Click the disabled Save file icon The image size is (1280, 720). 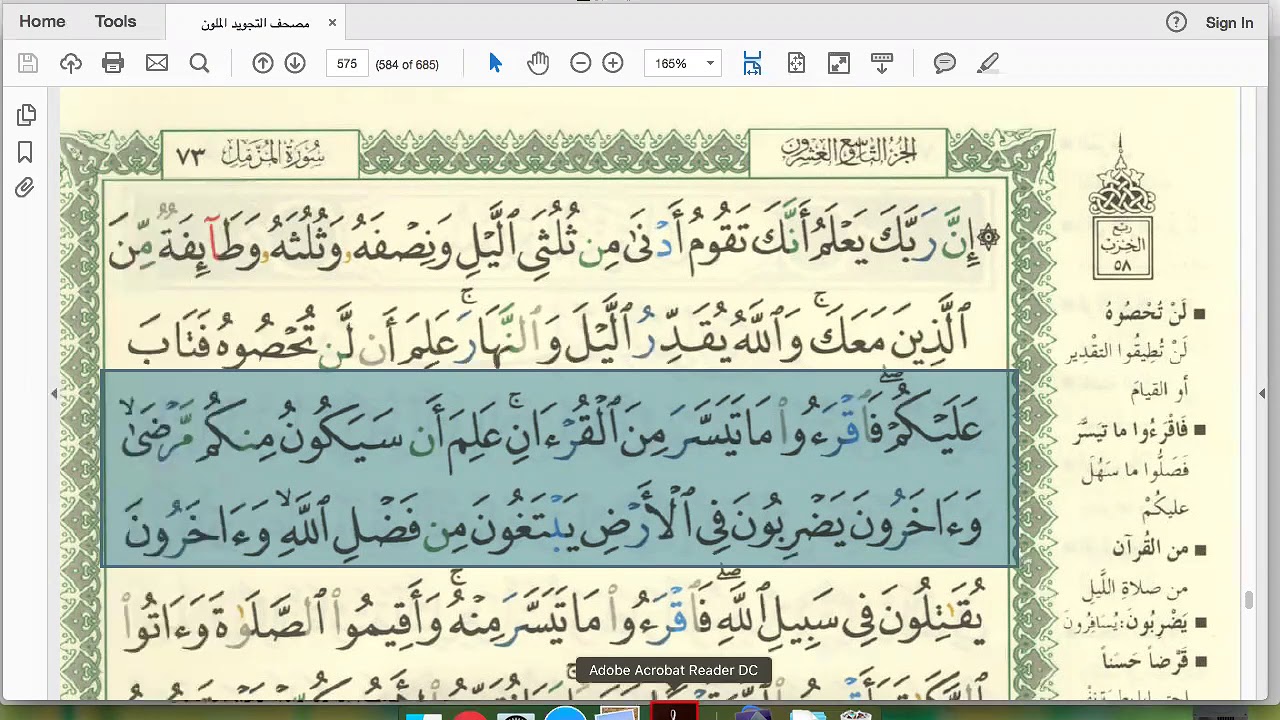click(x=28, y=64)
